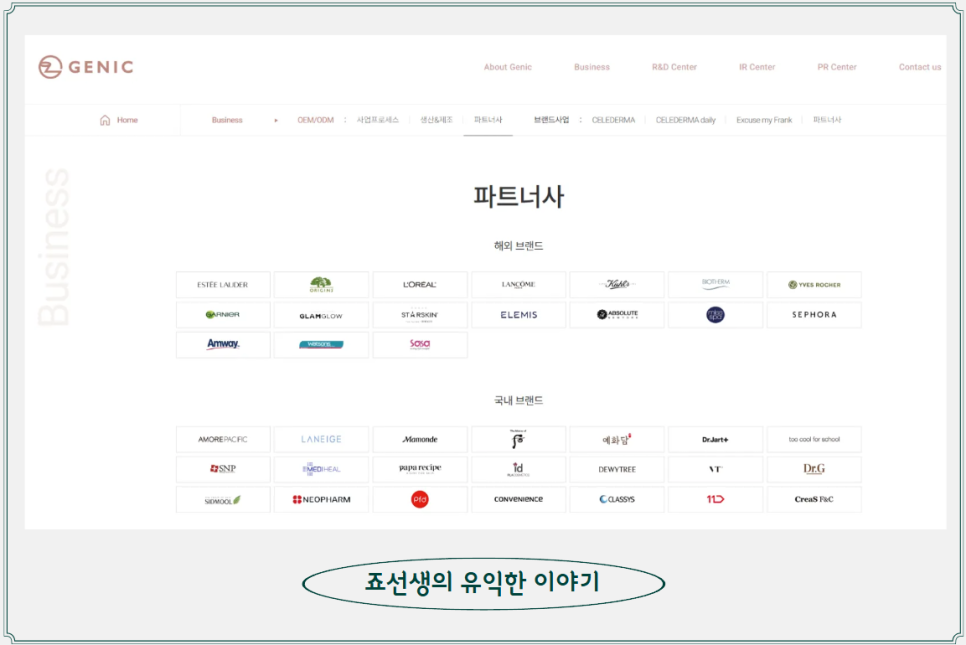This screenshot has width=966, height=645.
Task: Click the VT brand logo
Action: coord(715,469)
